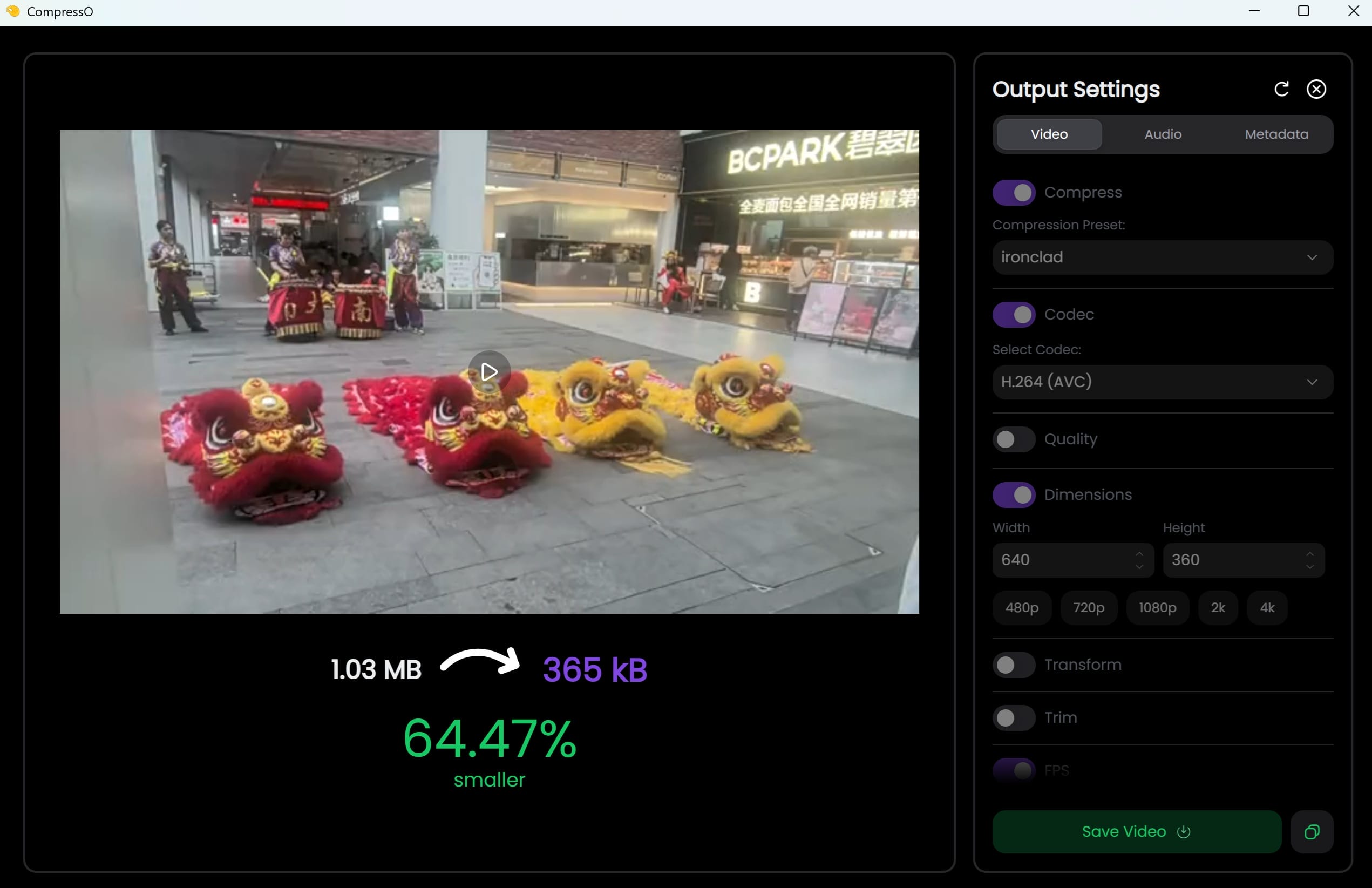Screen dimensions: 1372x888
Task: Switch to the Audio tab
Action: pos(1162,134)
